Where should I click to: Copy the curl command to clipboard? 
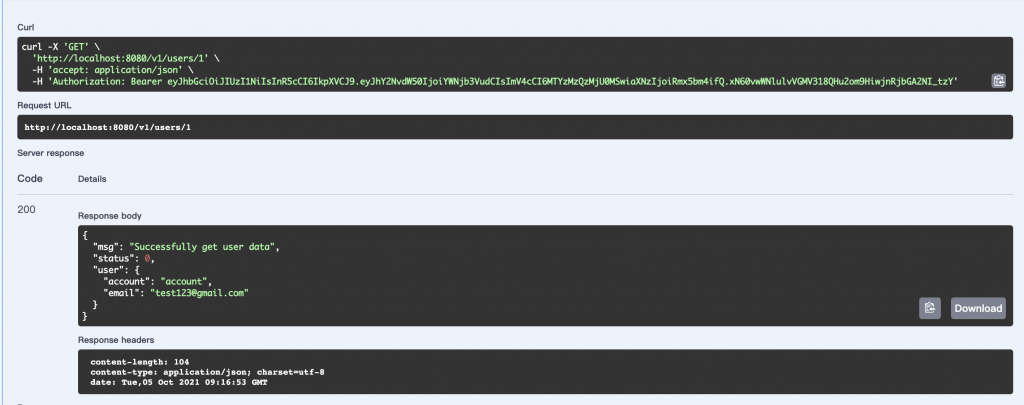point(997,81)
